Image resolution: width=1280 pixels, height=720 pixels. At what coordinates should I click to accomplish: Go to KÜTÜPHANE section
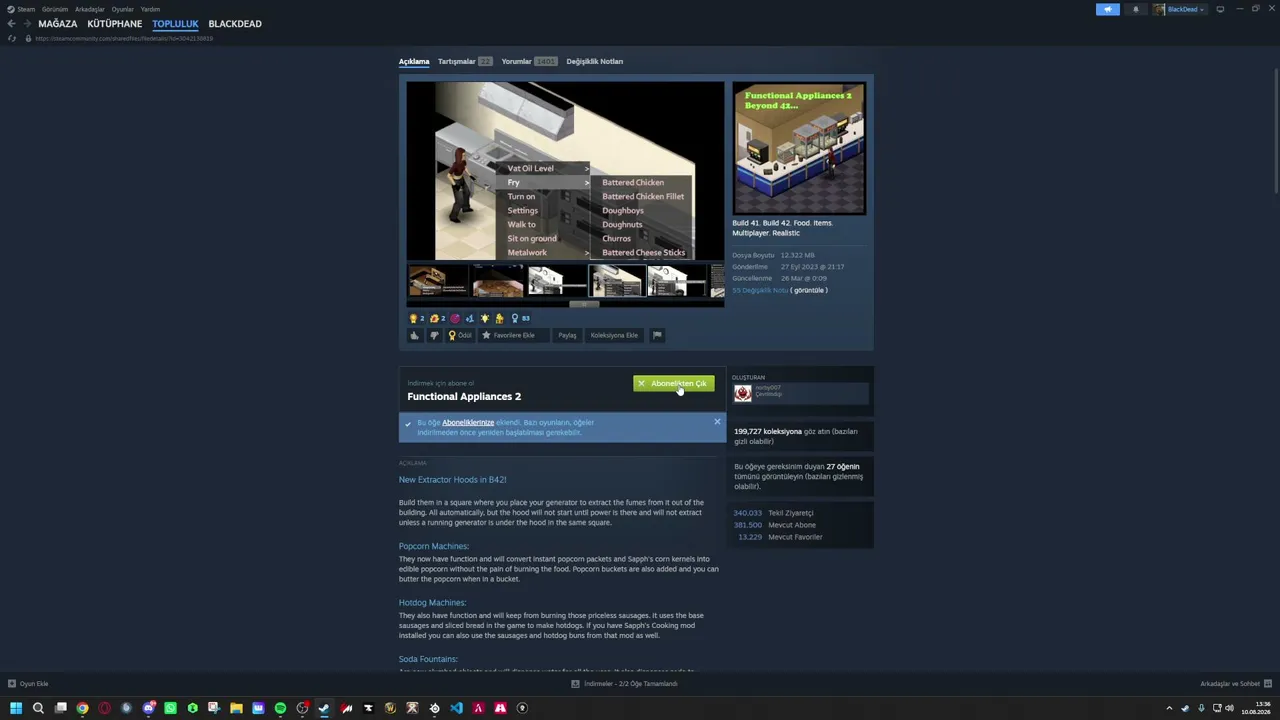[x=115, y=24]
